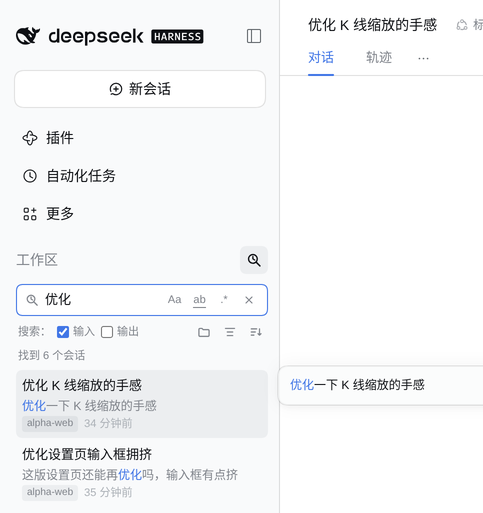Toggle regex .* search option

pyautogui.click(x=224, y=300)
